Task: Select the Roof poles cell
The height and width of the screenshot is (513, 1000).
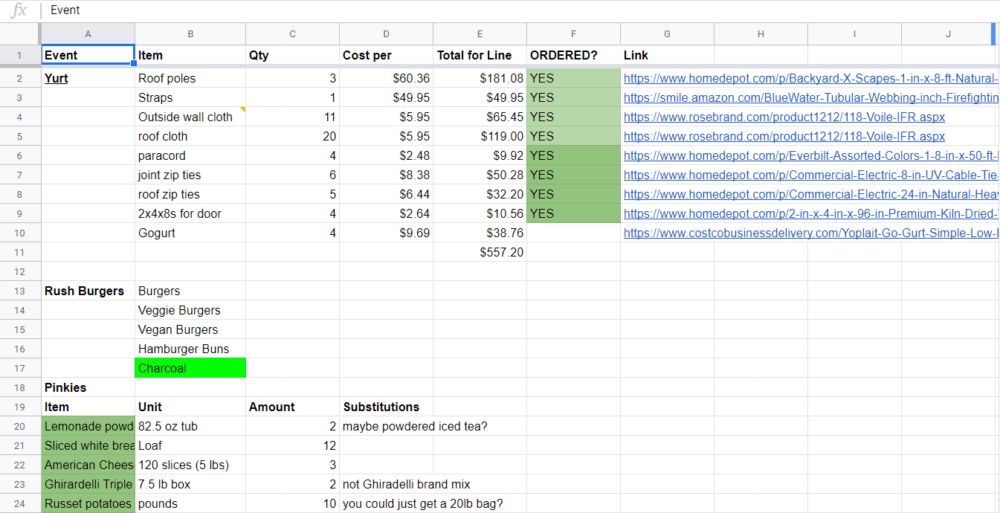Action: click(x=190, y=78)
